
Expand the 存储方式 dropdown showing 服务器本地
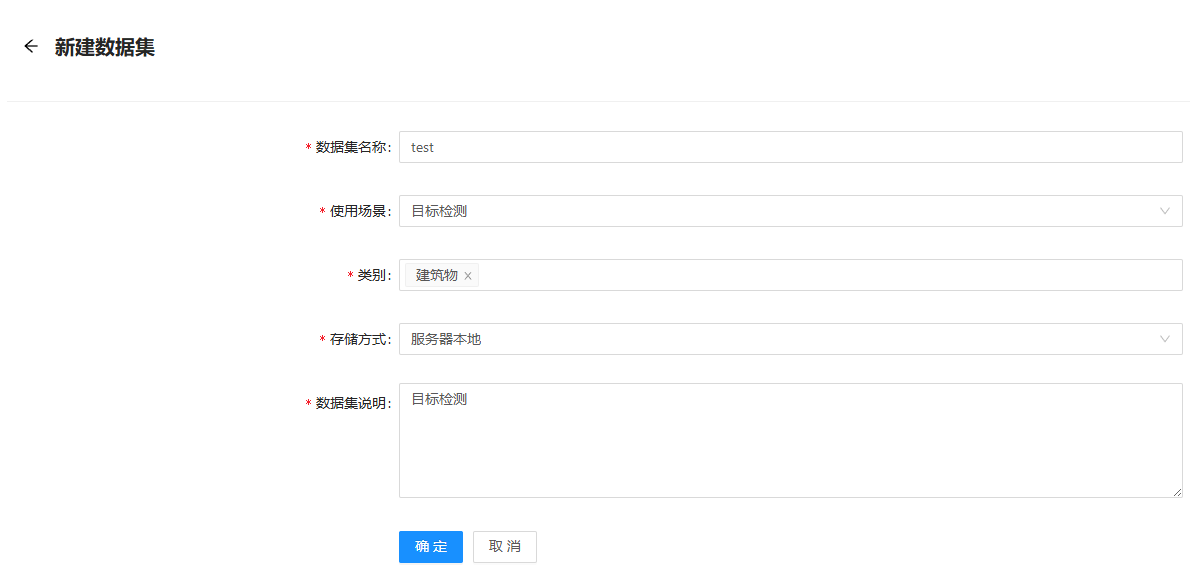(780, 339)
